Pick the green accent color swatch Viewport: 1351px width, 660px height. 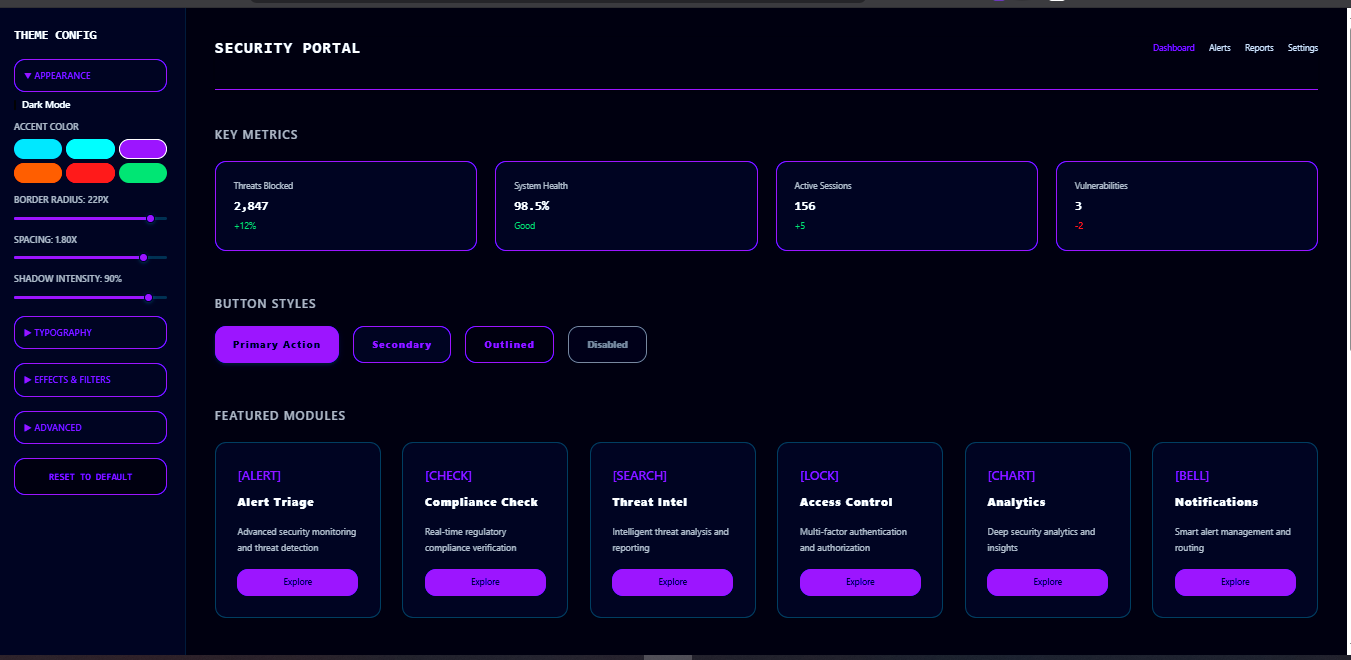tap(143, 173)
